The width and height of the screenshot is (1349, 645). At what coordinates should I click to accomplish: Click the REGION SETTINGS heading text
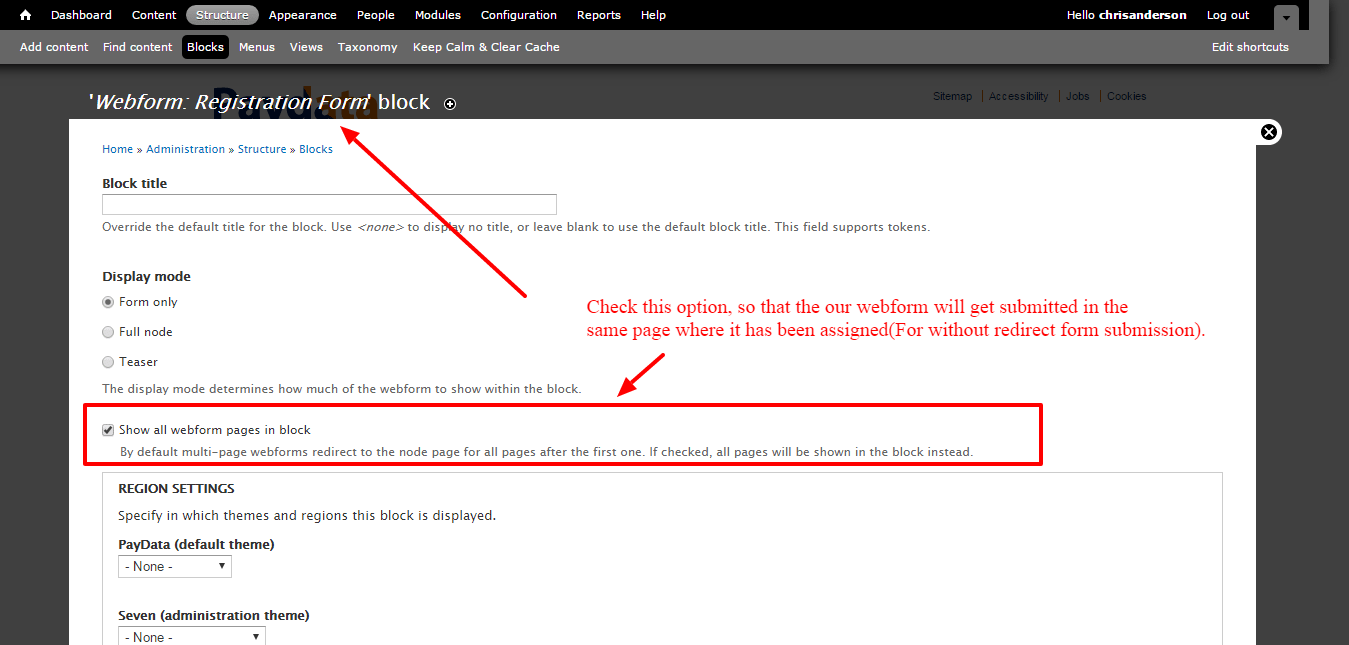(x=176, y=489)
